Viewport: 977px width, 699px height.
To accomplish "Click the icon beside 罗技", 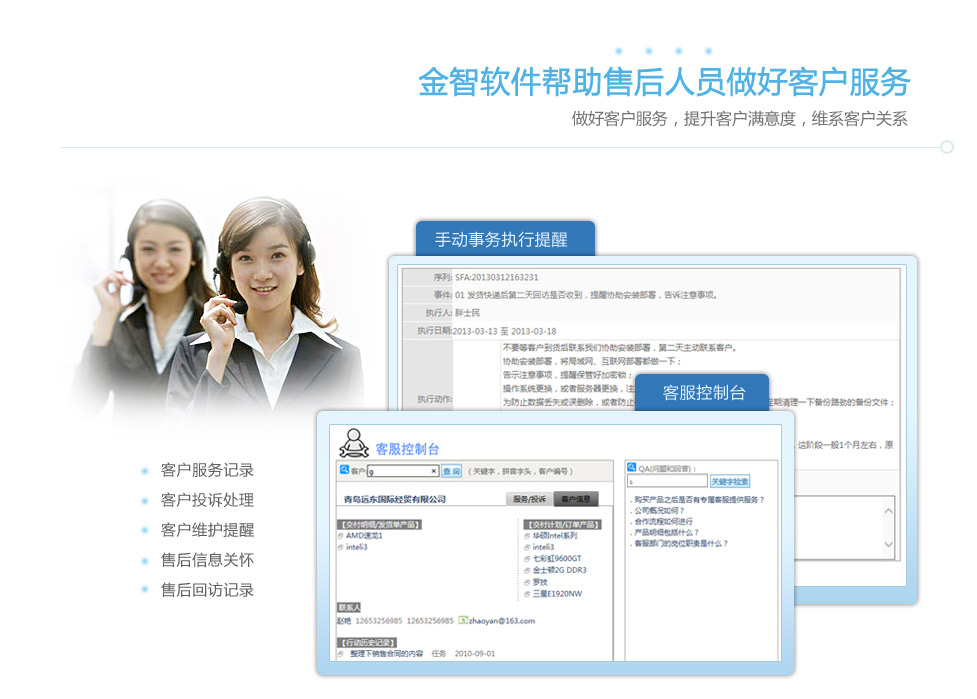I will pyautogui.click(x=527, y=582).
